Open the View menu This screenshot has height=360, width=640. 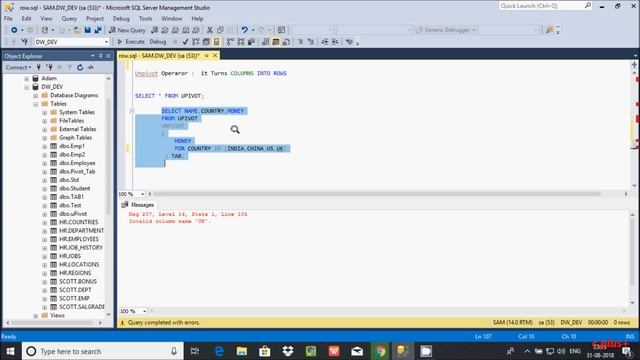(46, 19)
